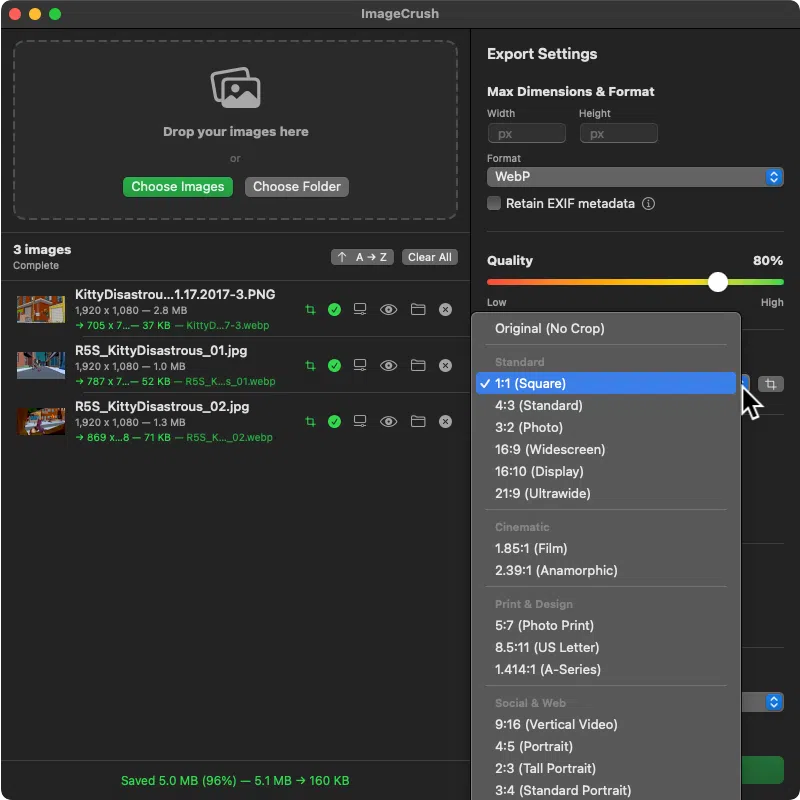The height and width of the screenshot is (800, 800).
Task: Toggle preview eye for R5S_KittyDisastrous_02.jpg
Action: click(388, 421)
